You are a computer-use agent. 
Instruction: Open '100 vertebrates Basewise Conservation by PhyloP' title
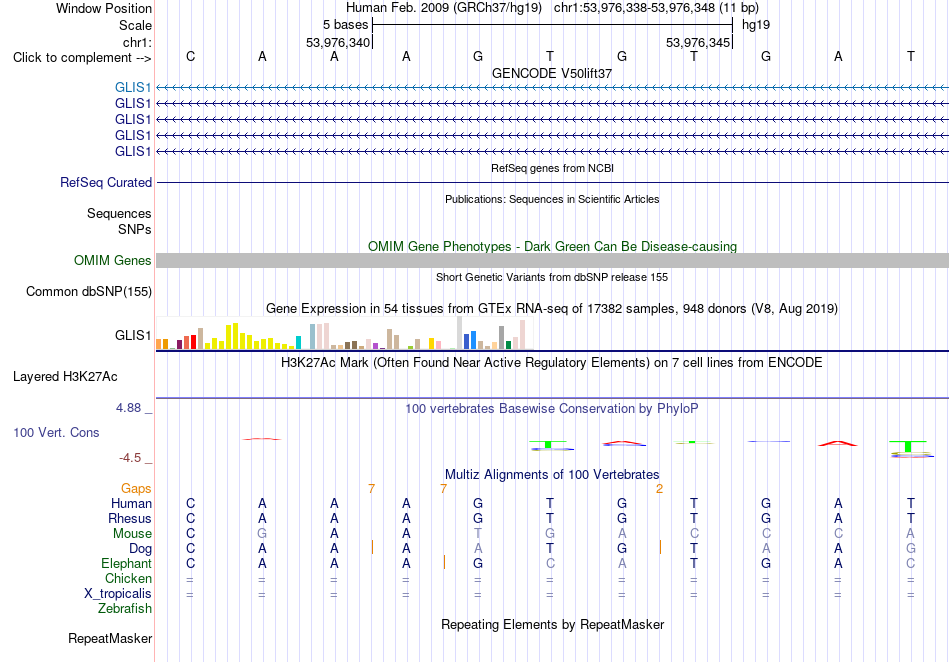(552, 409)
